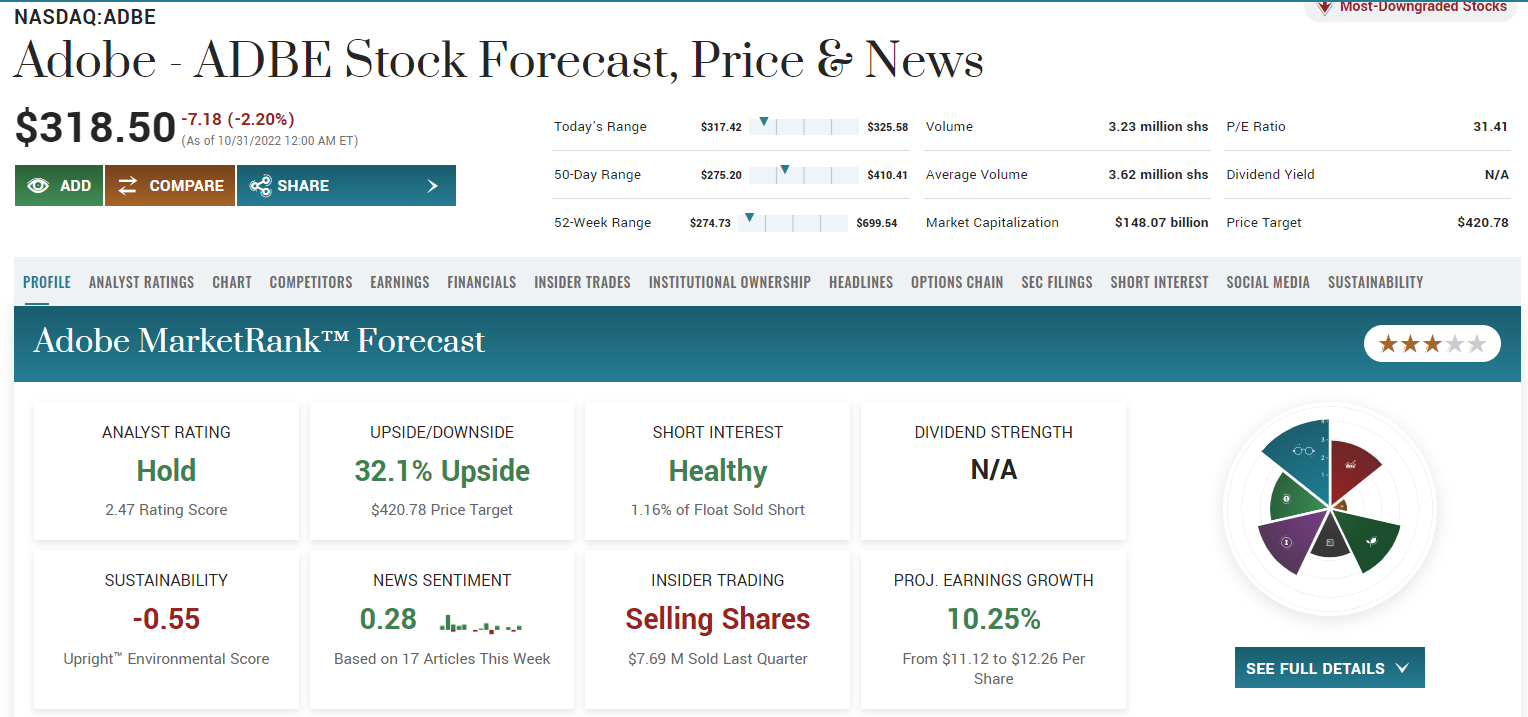Click the eye icon on the ADD button
1528x717 pixels.
point(38,186)
